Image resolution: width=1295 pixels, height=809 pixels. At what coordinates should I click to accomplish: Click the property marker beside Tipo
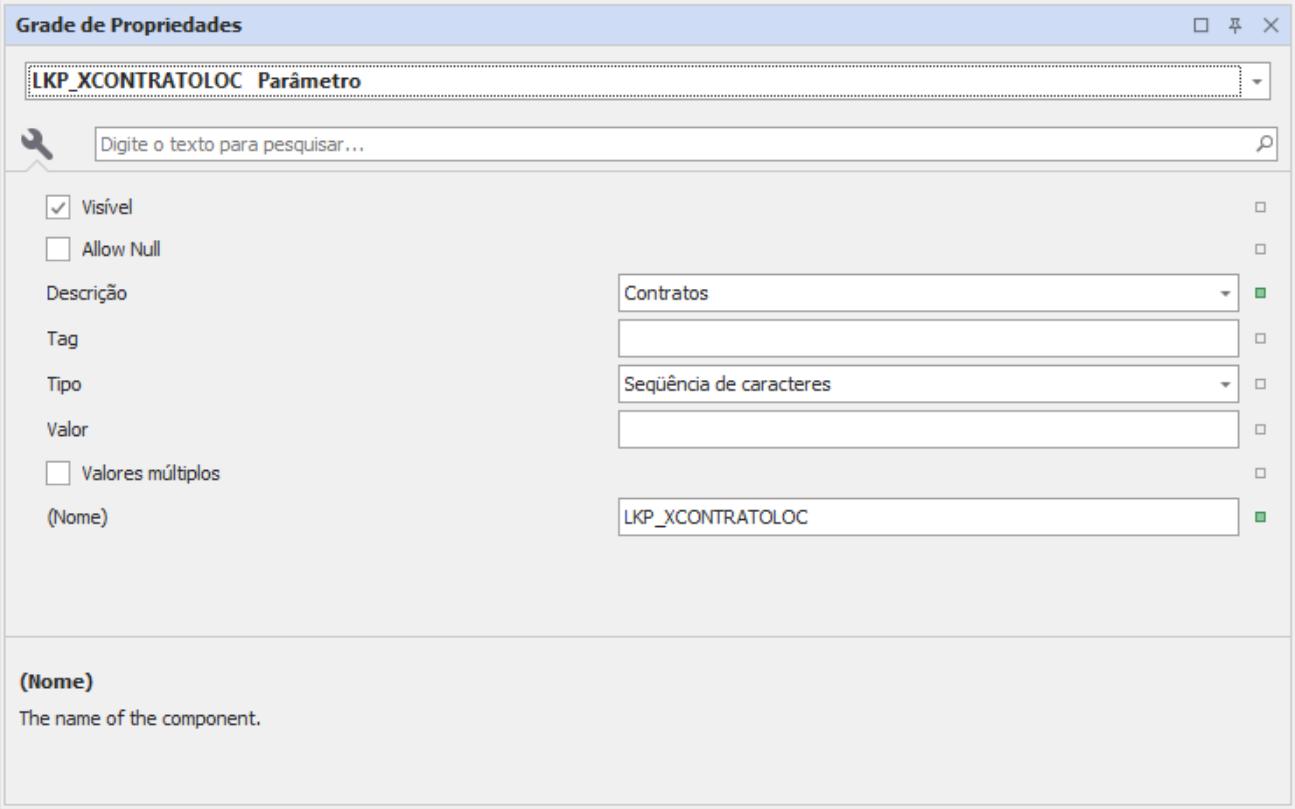[x=1260, y=384]
